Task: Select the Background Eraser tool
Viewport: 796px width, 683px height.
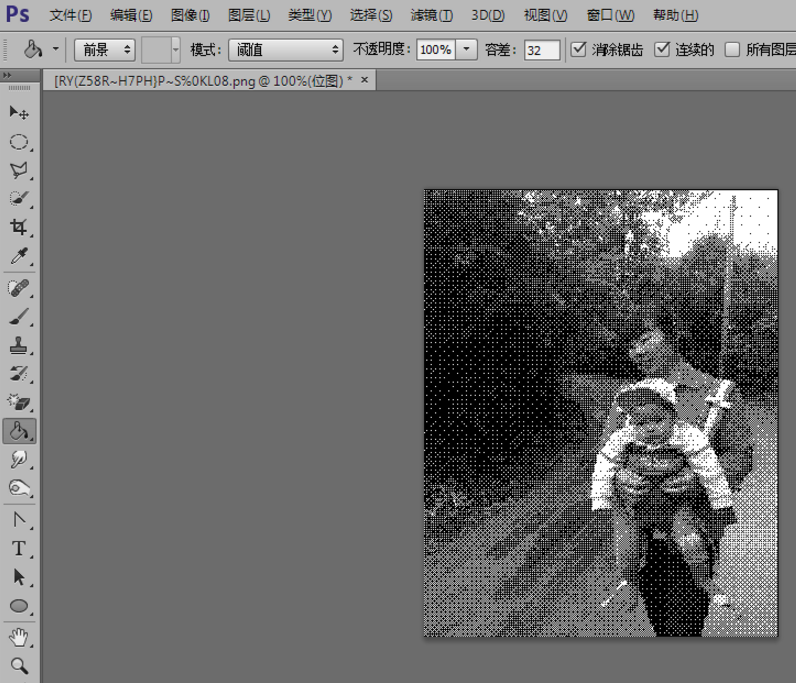Action: pyautogui.click(x=19, y=403)
